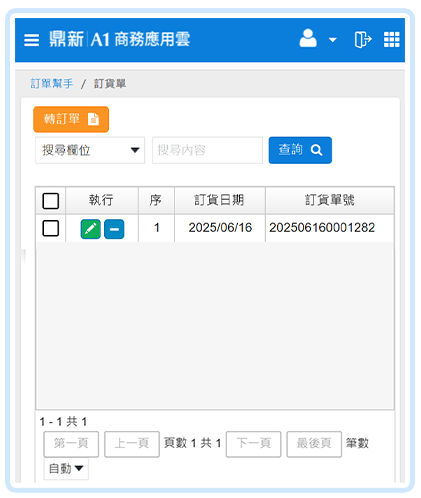Click the 轉訂單 orange button

[x=71, y=119]
